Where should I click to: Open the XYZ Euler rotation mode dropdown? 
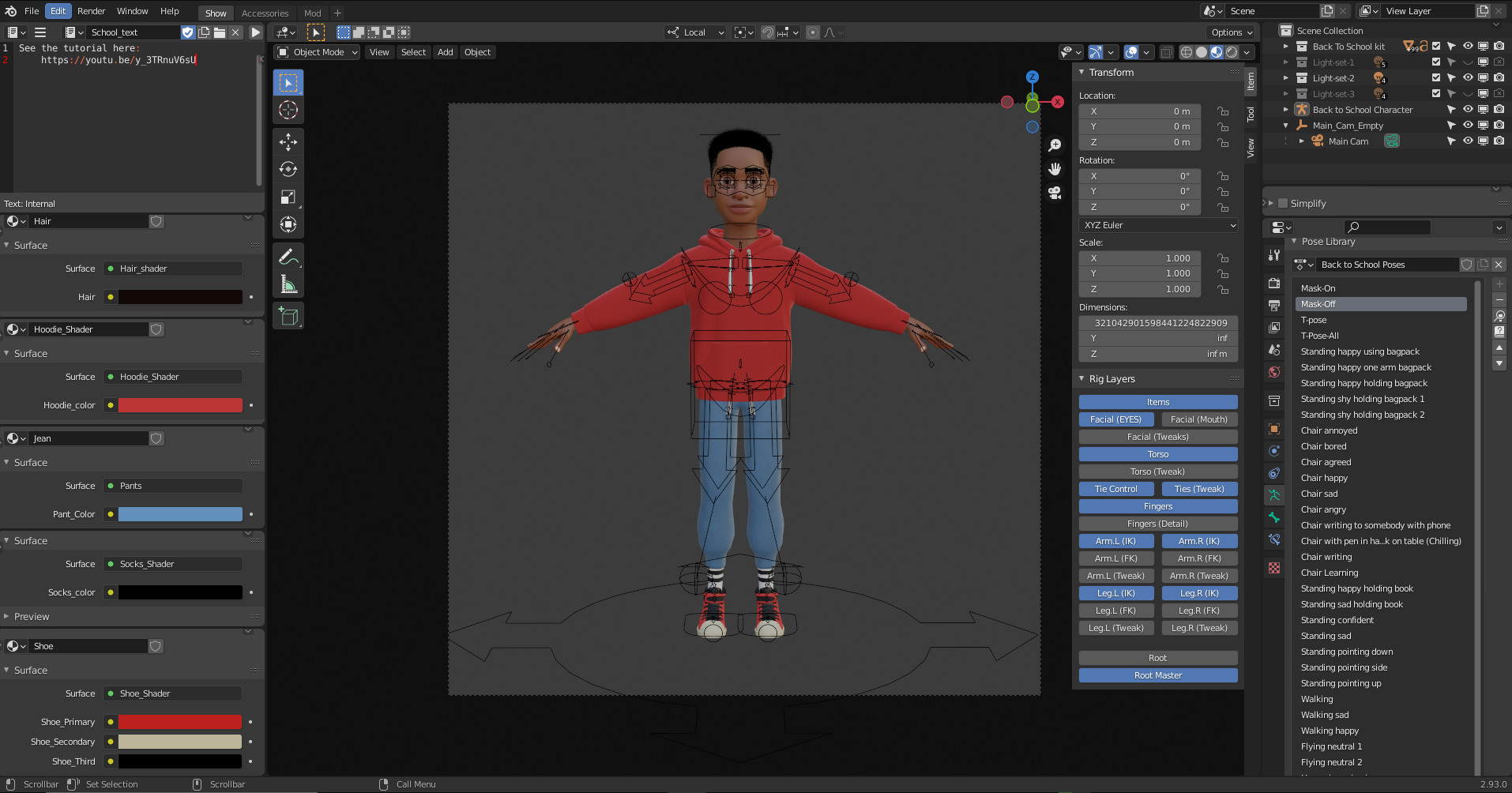point(1157,225)
